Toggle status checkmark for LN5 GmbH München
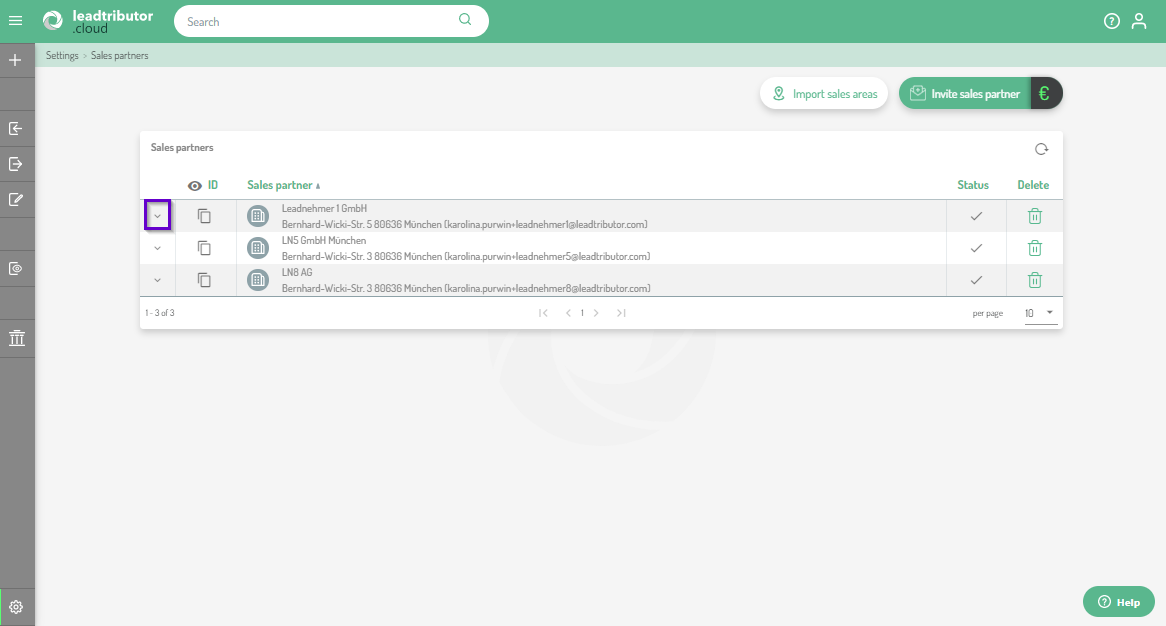This screenshot has height=626, width=1166. 976,248
